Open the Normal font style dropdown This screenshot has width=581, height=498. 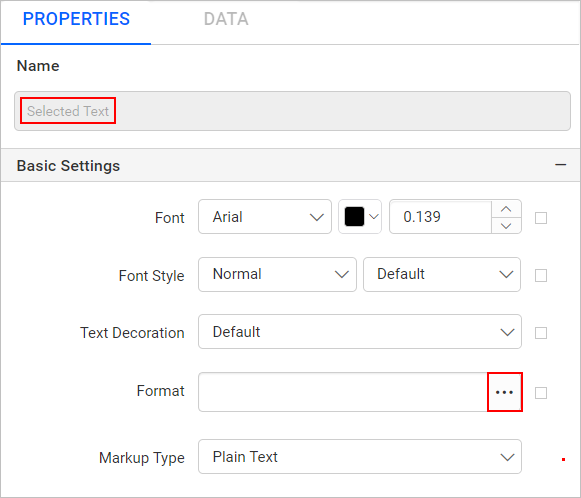coord(277,275)
